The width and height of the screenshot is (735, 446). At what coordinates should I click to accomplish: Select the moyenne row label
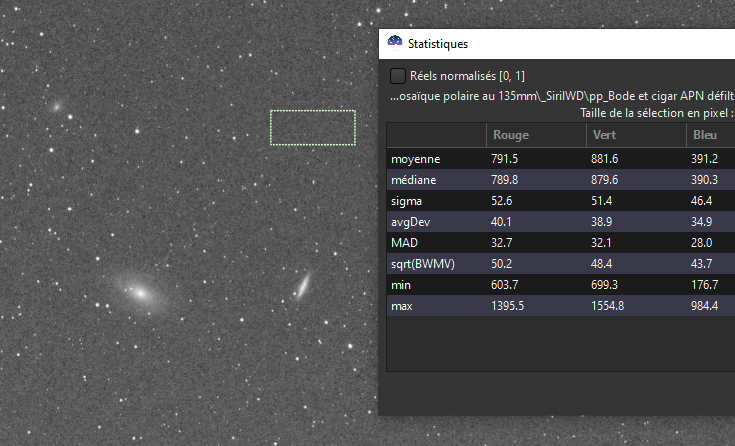pos(415,159)
